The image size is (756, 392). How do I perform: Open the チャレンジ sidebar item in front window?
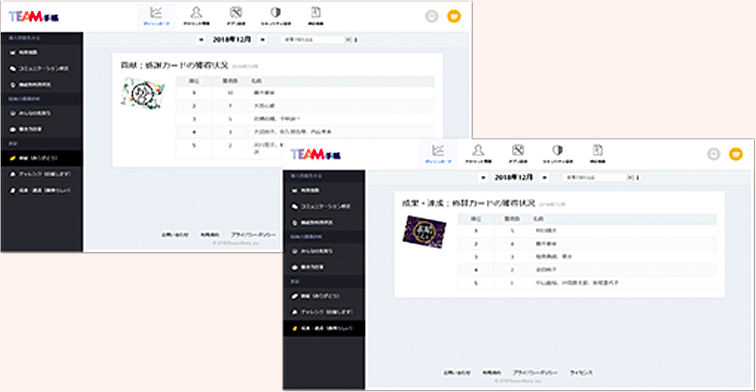324,312
